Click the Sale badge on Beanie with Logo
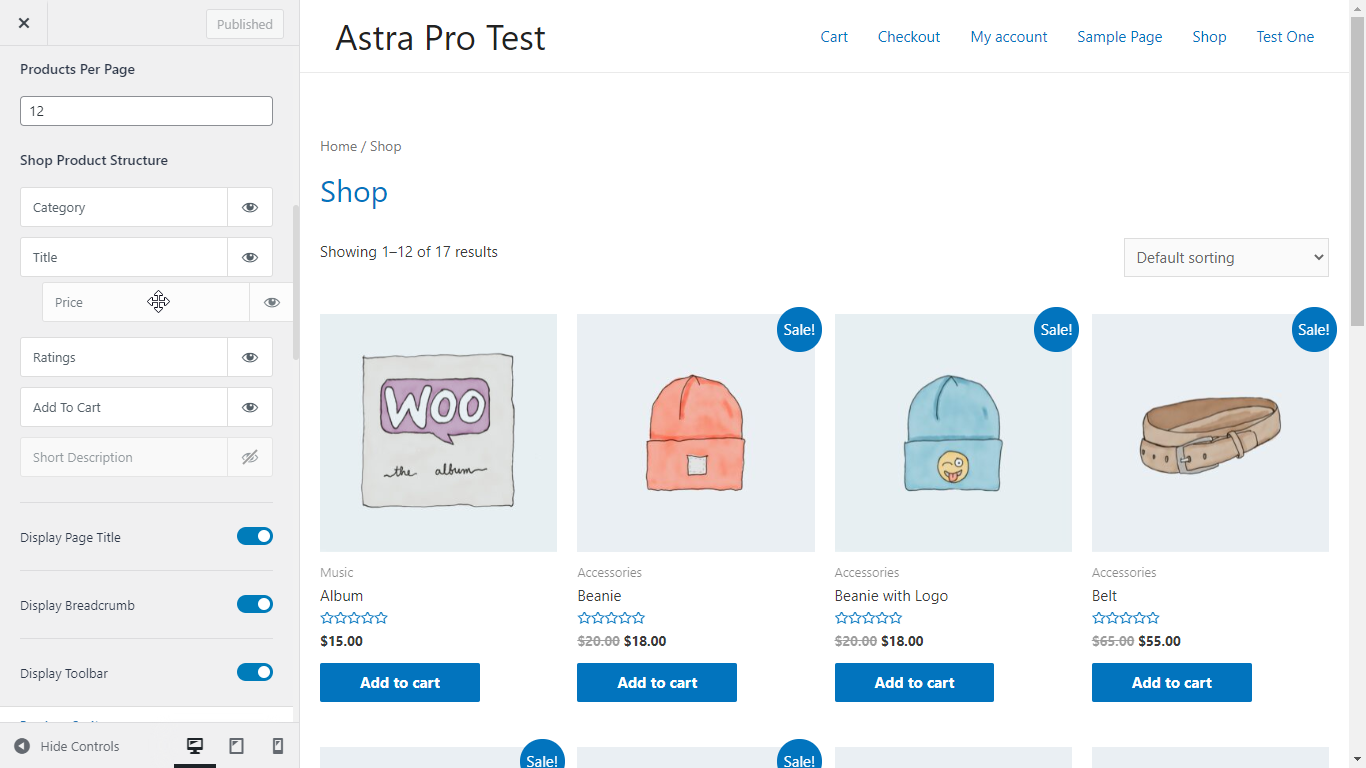The height and width of the screenshot is (768, 1366). point(1056,329)
